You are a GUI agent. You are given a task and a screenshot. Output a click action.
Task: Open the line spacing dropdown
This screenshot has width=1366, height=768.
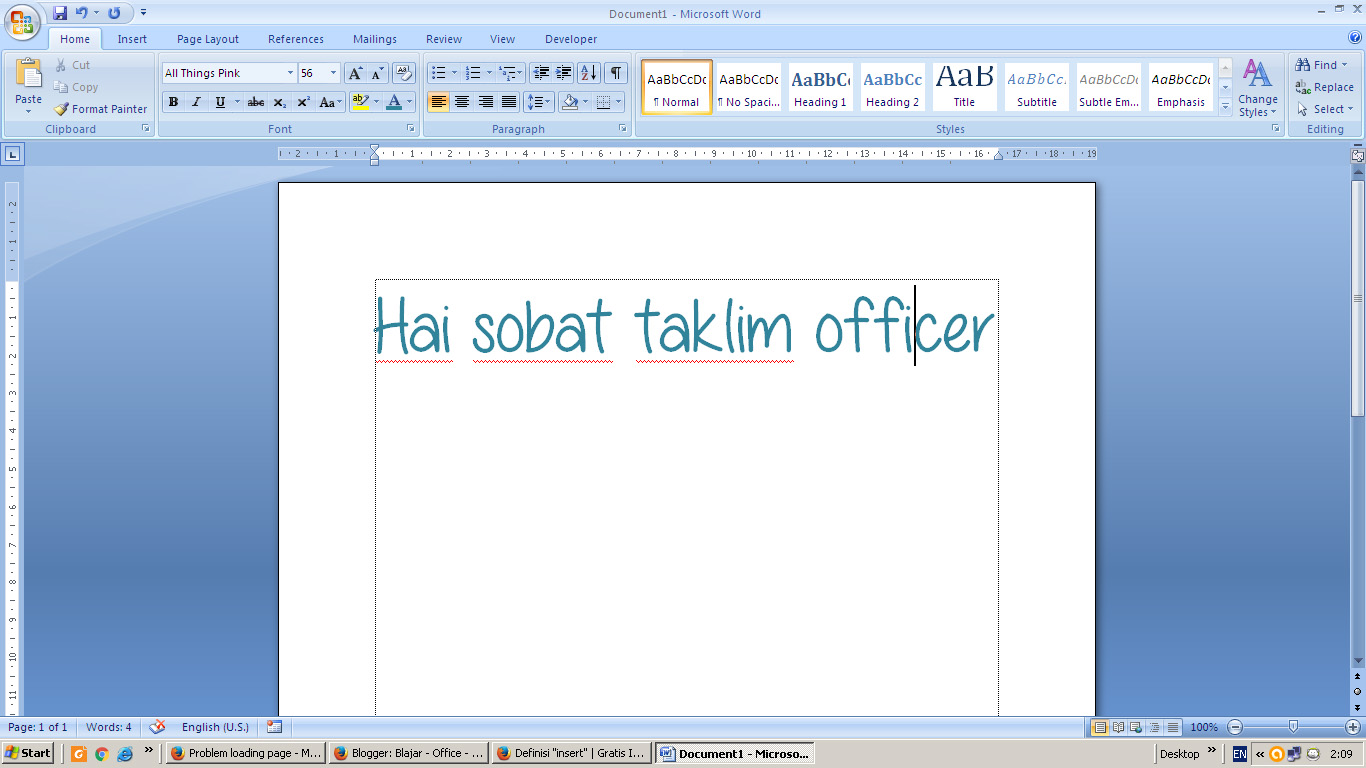coord(538,102)
